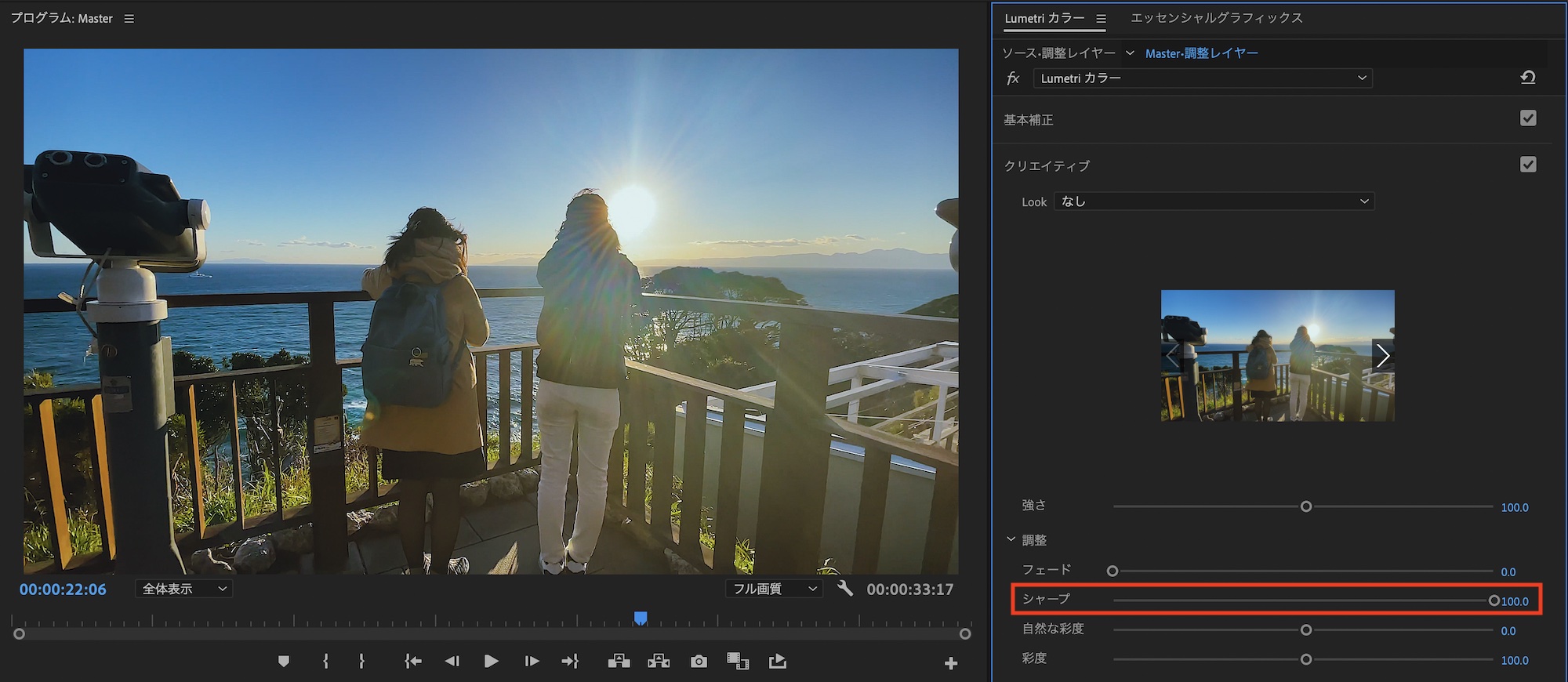Select the Master･調整レイヤー tab

click(x=1202, y=53)
